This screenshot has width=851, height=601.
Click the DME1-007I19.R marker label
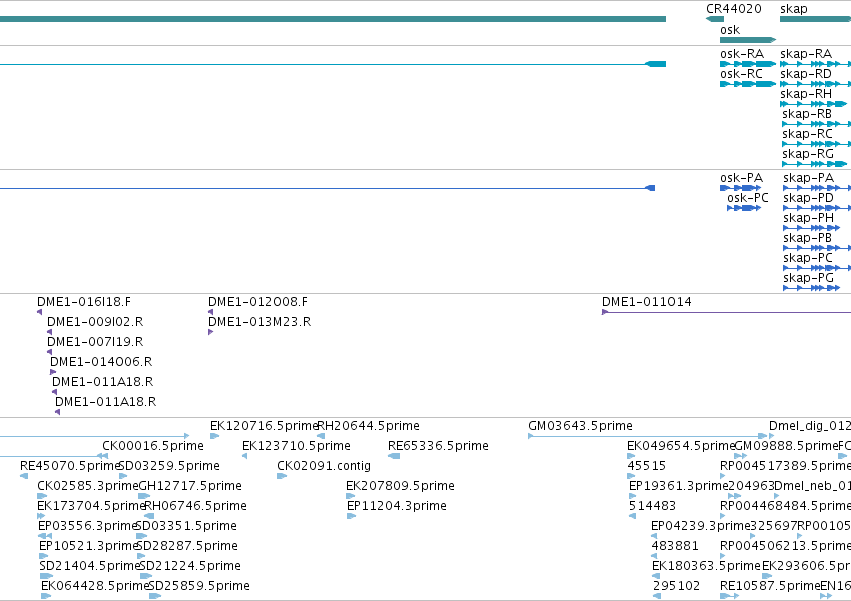[x=95, y=342]
